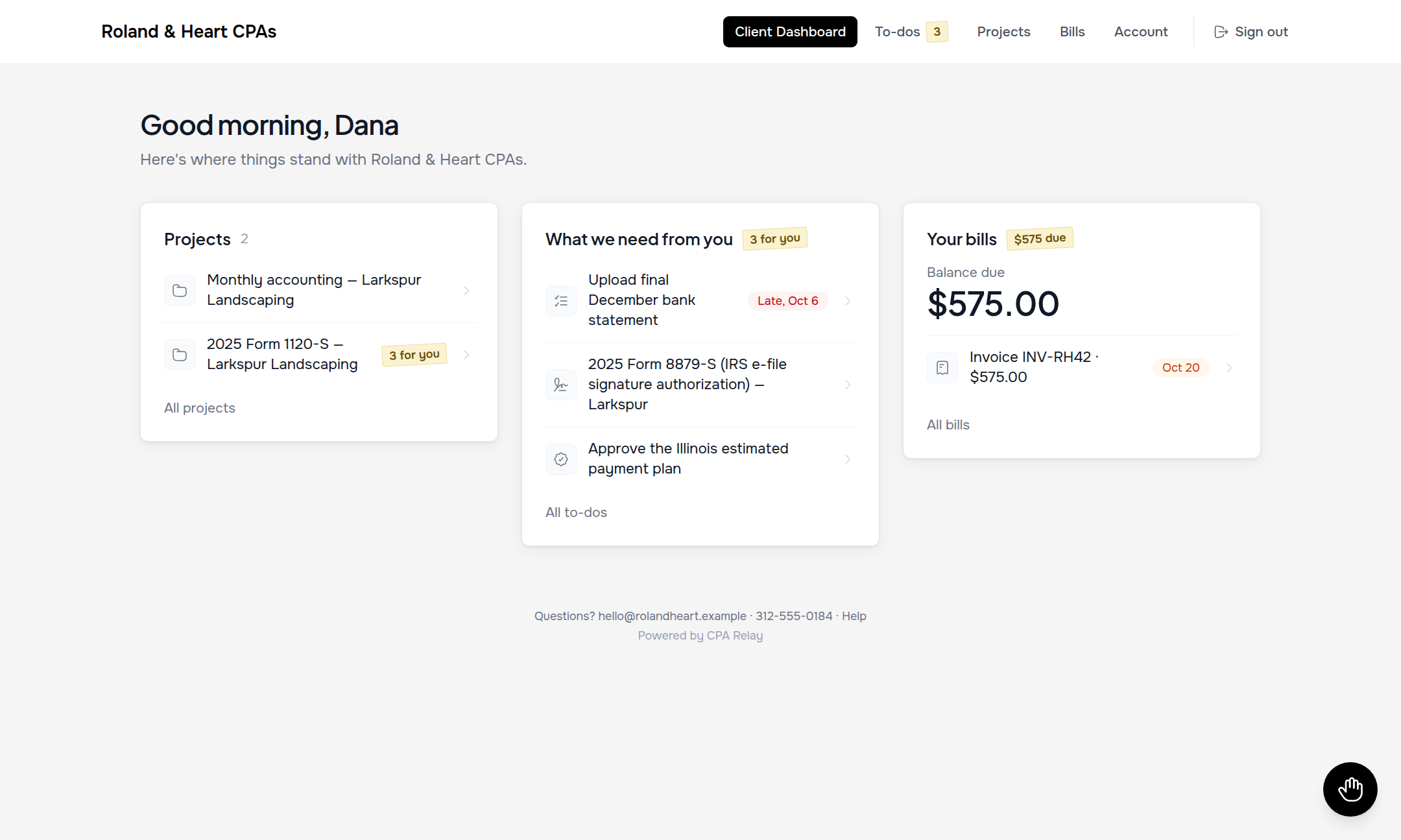Click the receipt icon beside Invoice INV-RH42
This screenshot has width=1401, height=840.
coord(942,368)
